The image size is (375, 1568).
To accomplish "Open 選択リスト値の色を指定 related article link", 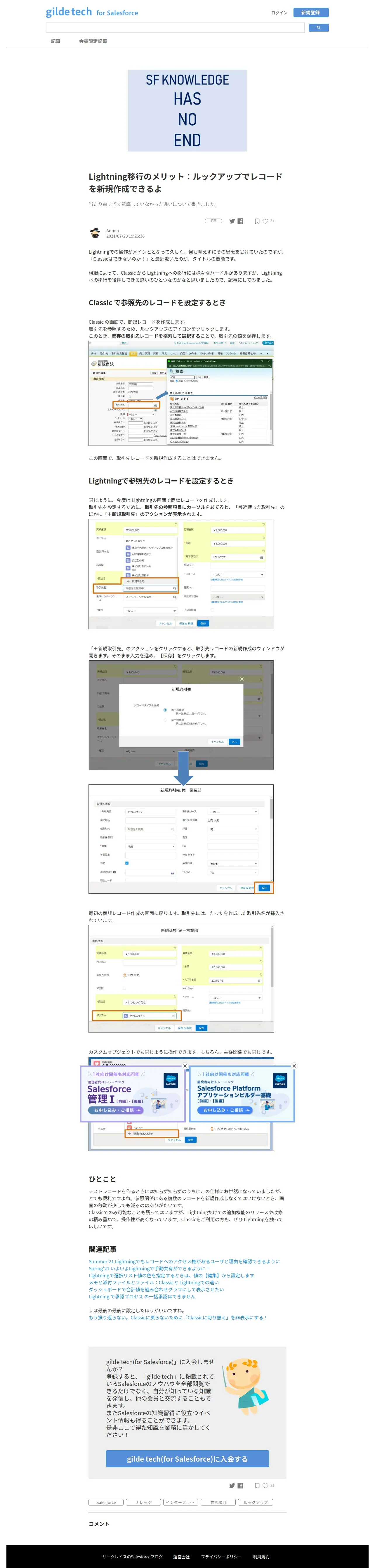I will pyautogui.click(x=171, y=1276).
